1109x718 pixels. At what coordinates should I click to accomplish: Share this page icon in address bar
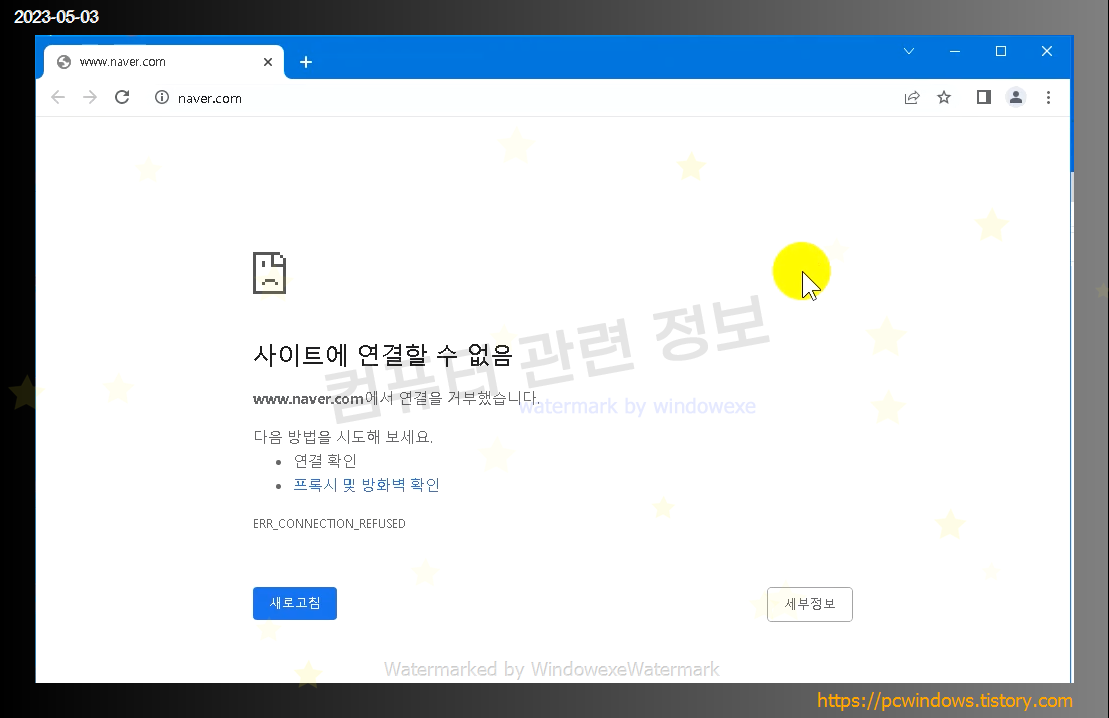[912, 98]
